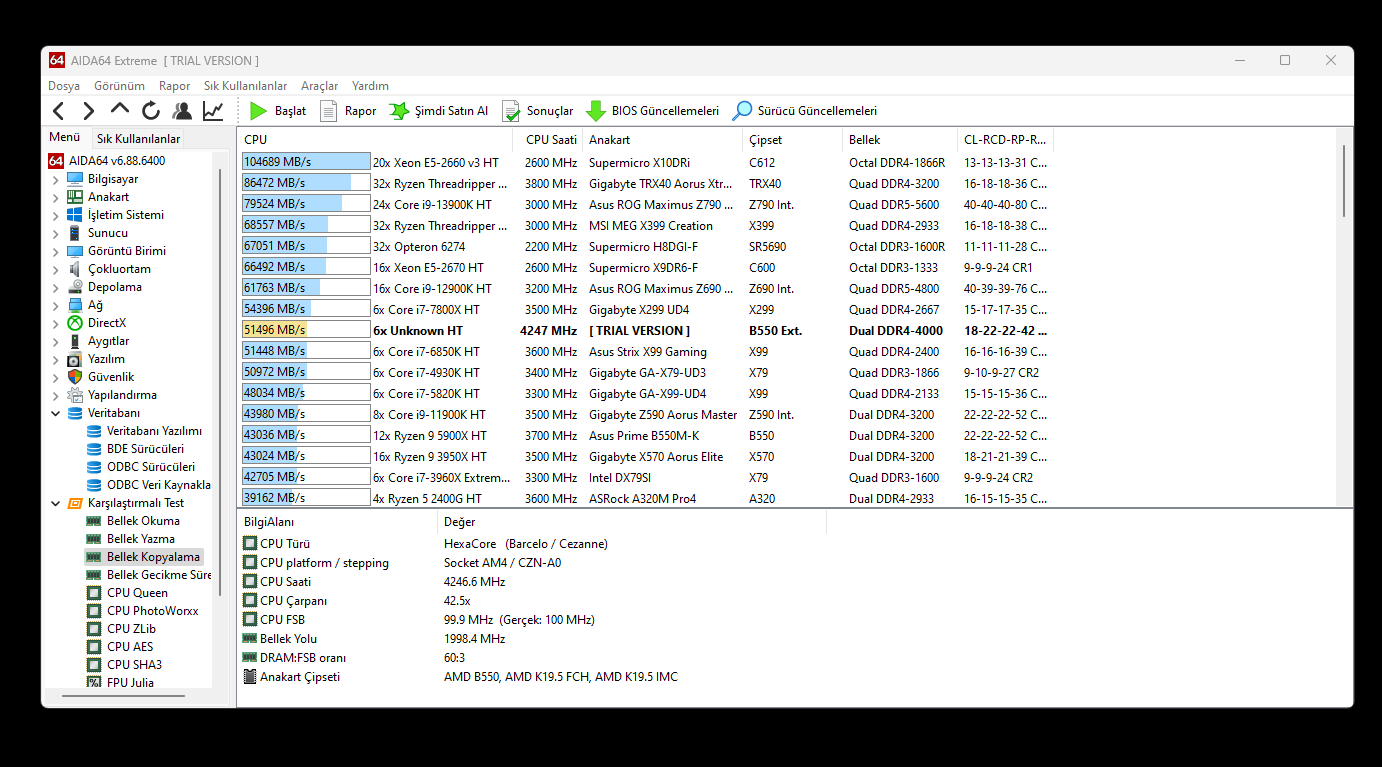Select Bellek Okuma benchmark
1382x767 pixels.
coord(144,521)
